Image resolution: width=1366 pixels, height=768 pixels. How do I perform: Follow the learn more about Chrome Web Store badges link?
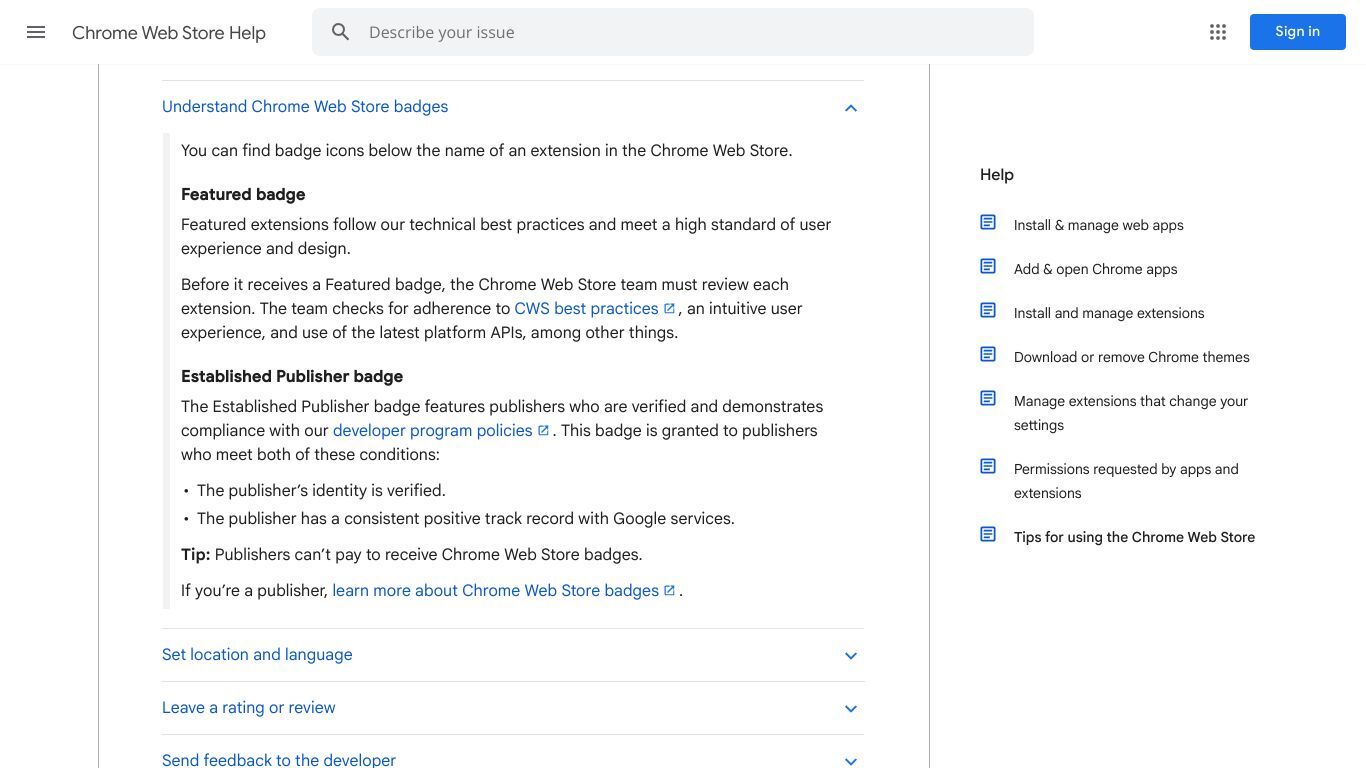[x=496, y=590]
